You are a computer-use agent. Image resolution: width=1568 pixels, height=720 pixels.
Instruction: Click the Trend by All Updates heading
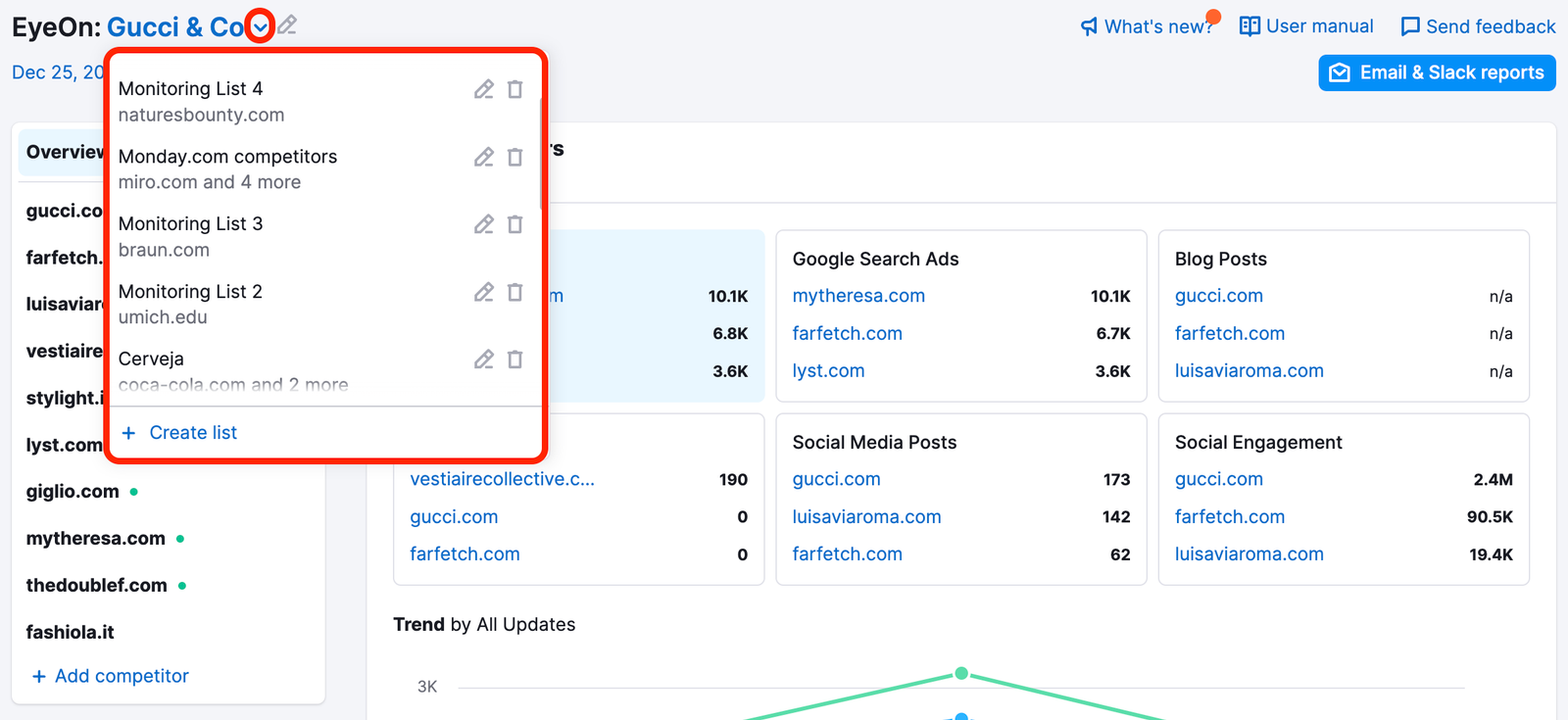(x=484, y=625)
